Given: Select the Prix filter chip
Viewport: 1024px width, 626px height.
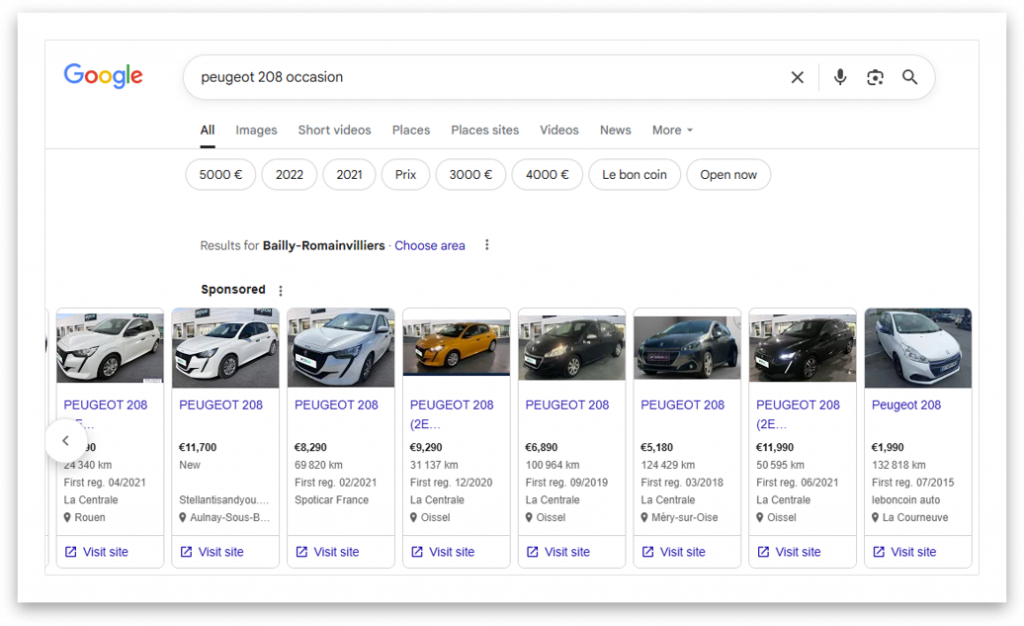Looking at the screenshot, I should (x=406, y=174).
